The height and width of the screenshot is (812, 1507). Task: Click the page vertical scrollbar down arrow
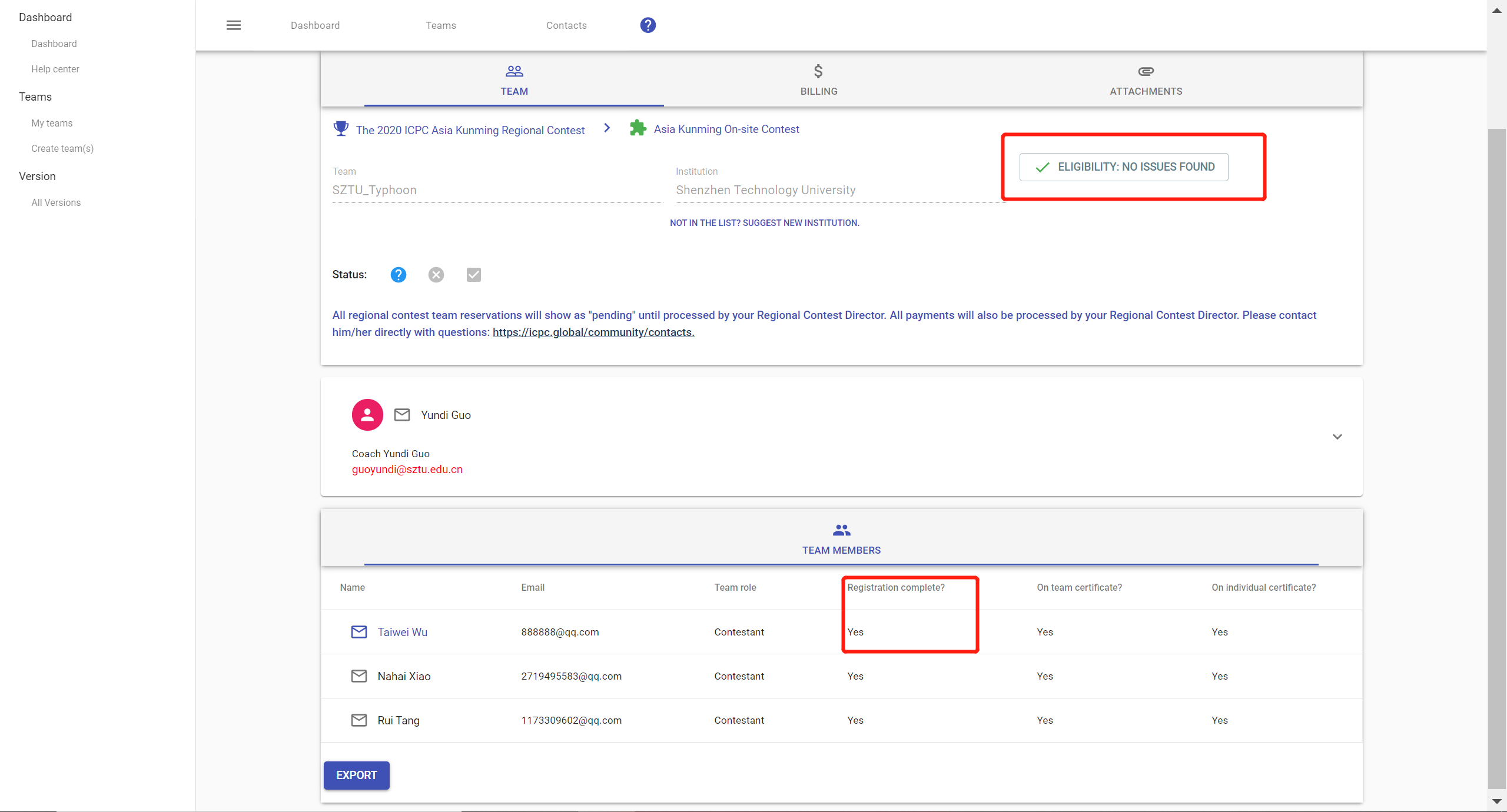(x=1496, y=801)
